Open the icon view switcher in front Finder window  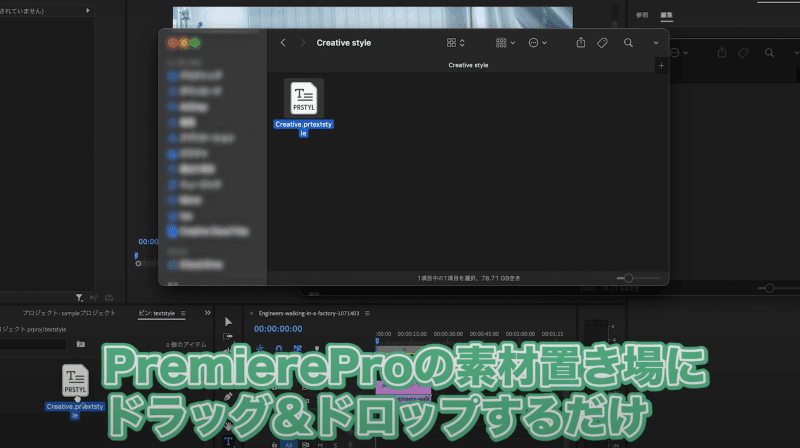(x=456, y=43)
